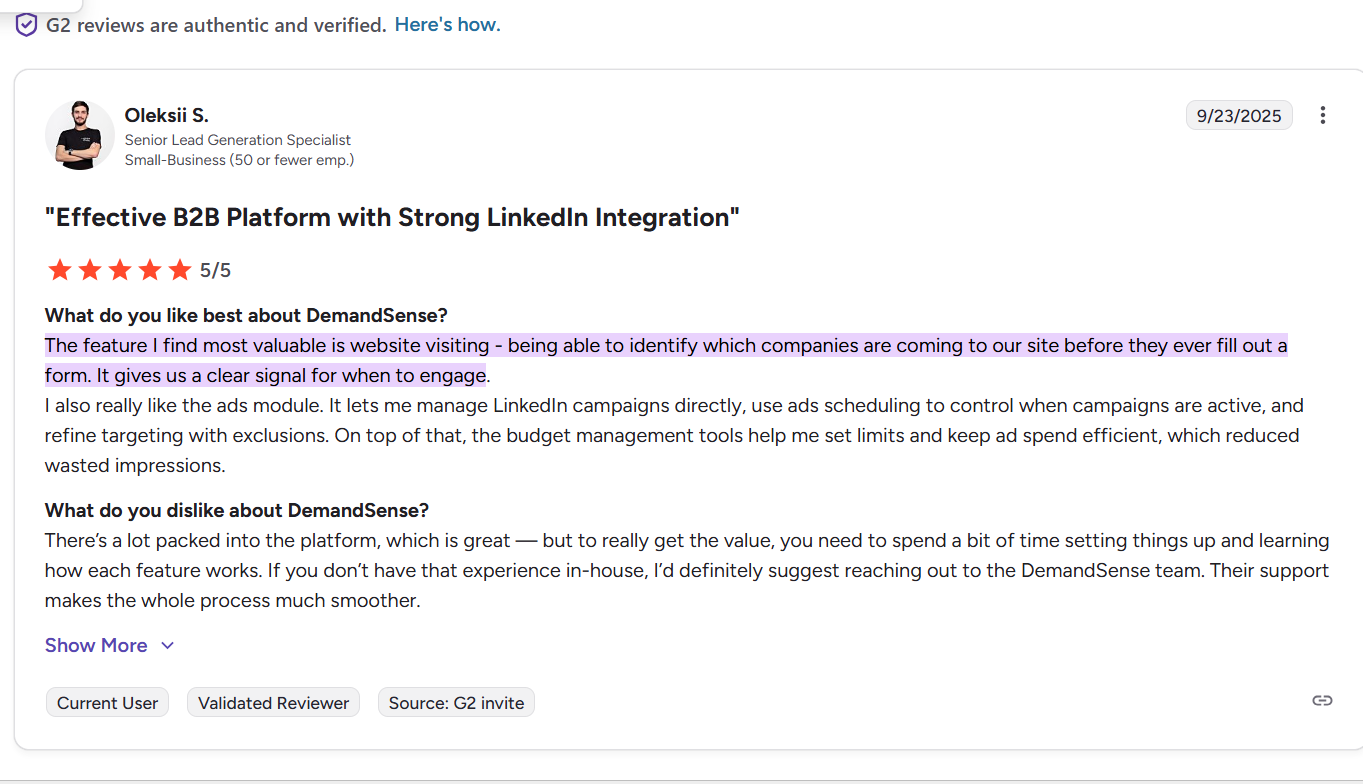Select the Current User tag
1363x784 pixels.
tap(107, 702)
